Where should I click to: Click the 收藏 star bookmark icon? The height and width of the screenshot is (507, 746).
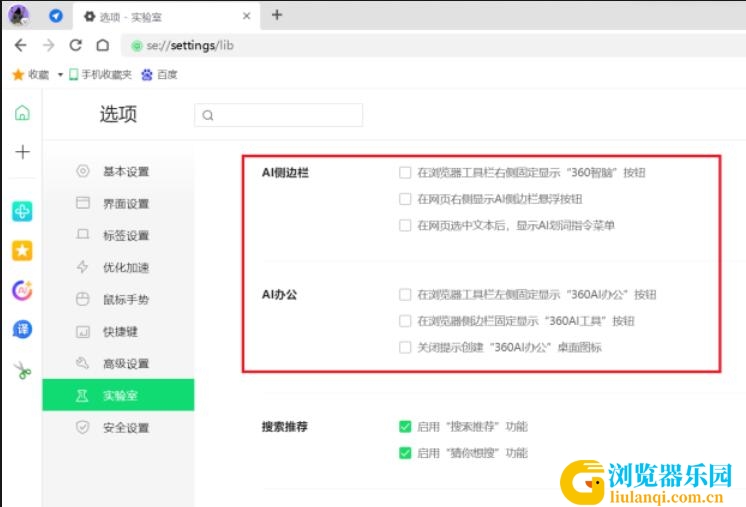tap(18, 75)
